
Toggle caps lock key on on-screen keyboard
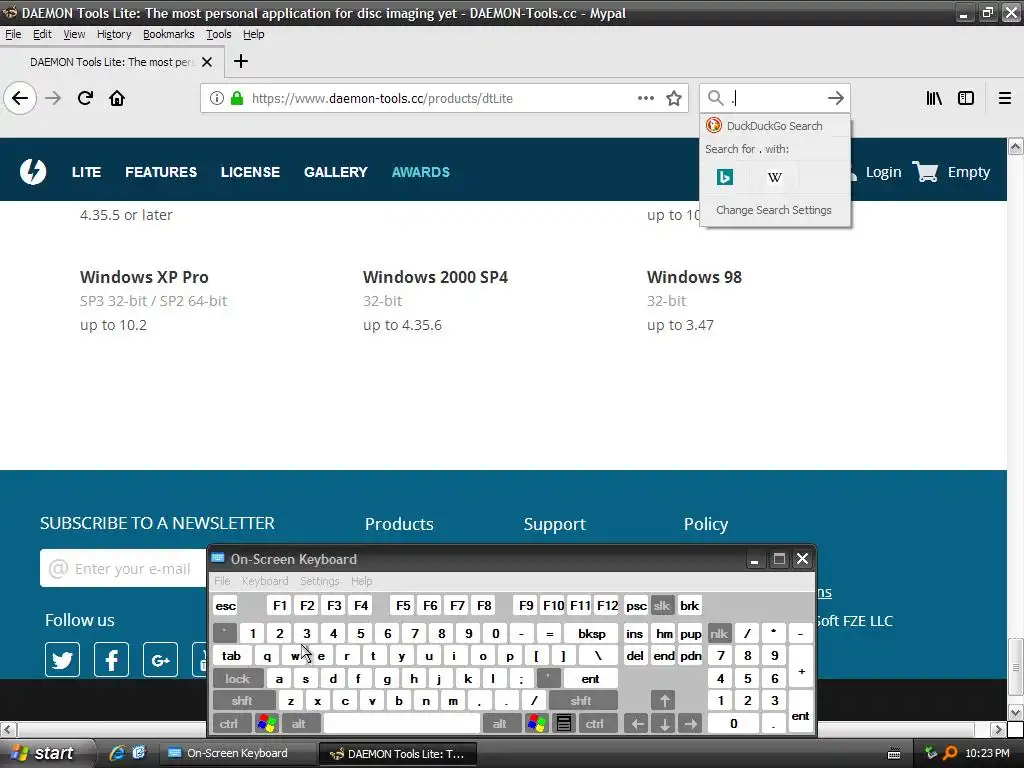[238, 679]
